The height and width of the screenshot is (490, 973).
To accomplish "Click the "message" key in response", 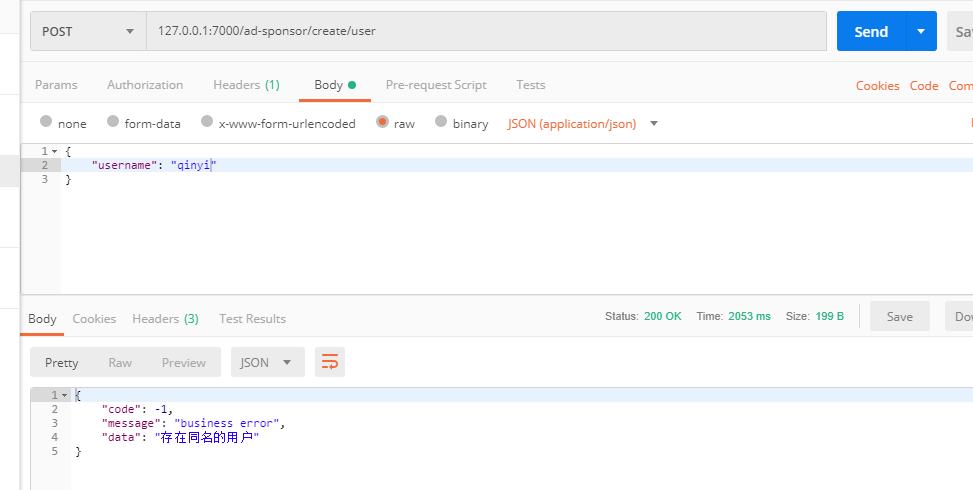I will (132, 423).
